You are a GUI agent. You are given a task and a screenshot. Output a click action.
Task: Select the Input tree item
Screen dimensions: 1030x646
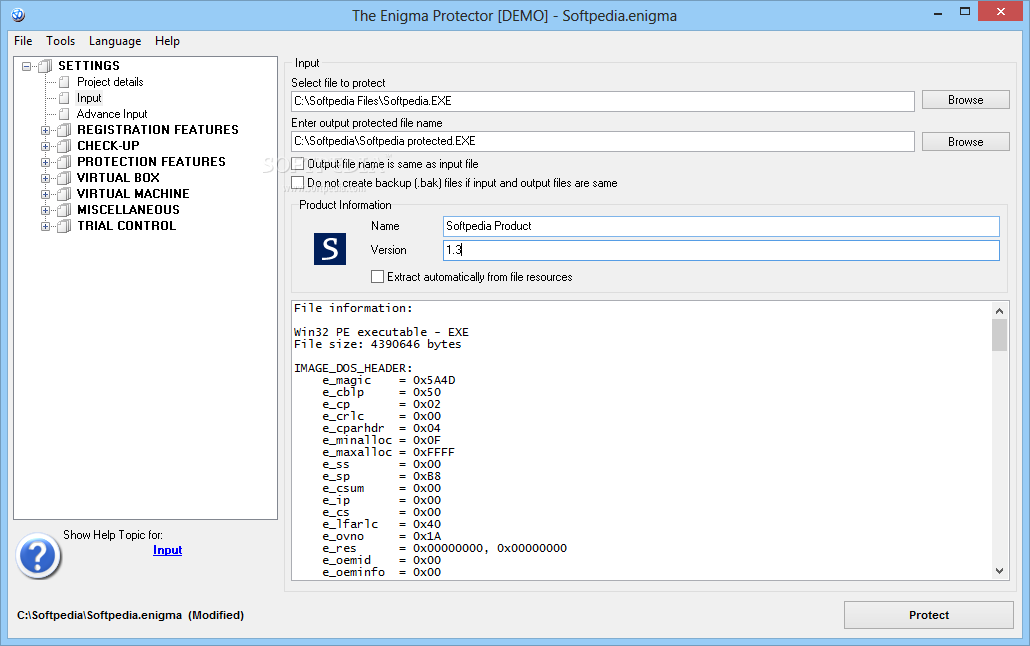[x=89, y=98]
